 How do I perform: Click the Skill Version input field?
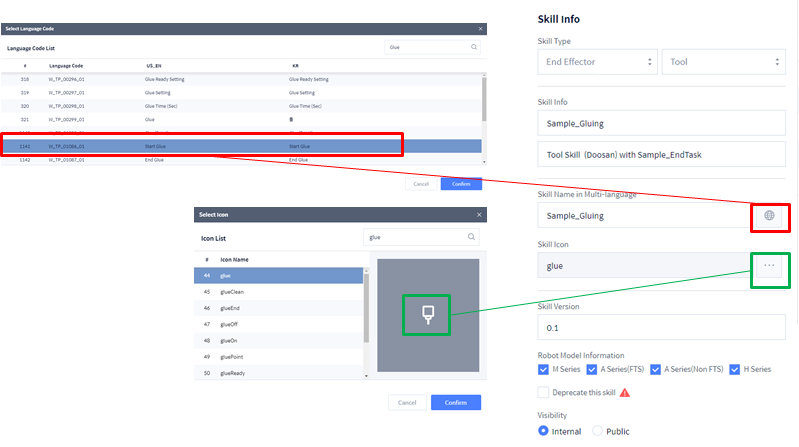[660, 327]
